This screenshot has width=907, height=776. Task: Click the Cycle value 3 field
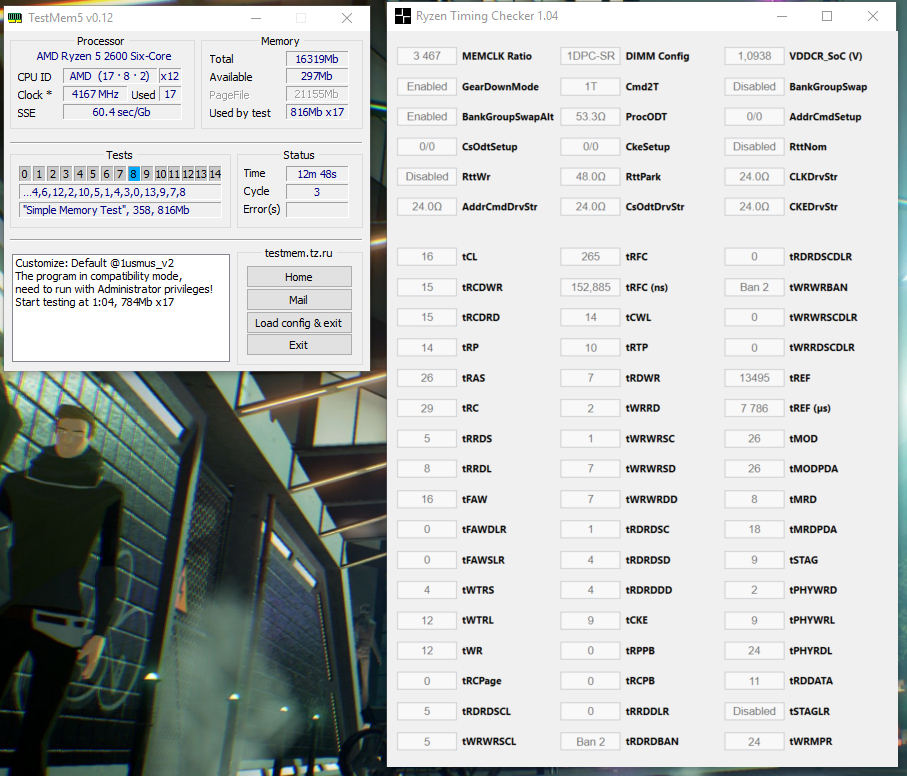317,191
